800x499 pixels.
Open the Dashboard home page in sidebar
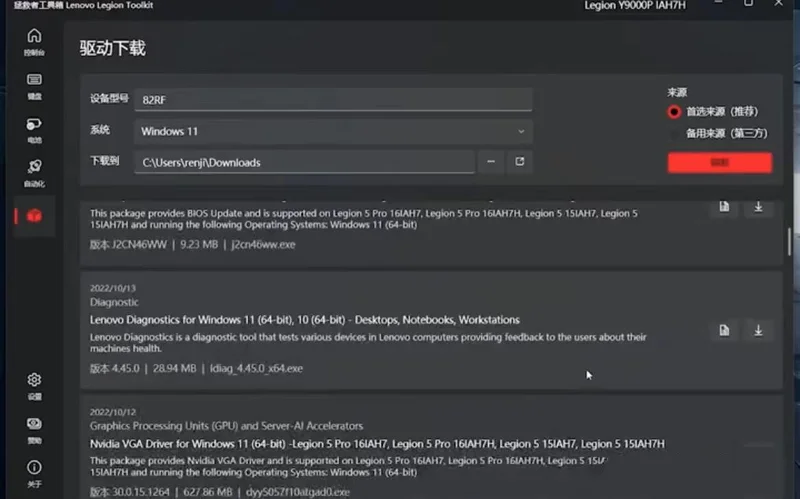(34, 42)
